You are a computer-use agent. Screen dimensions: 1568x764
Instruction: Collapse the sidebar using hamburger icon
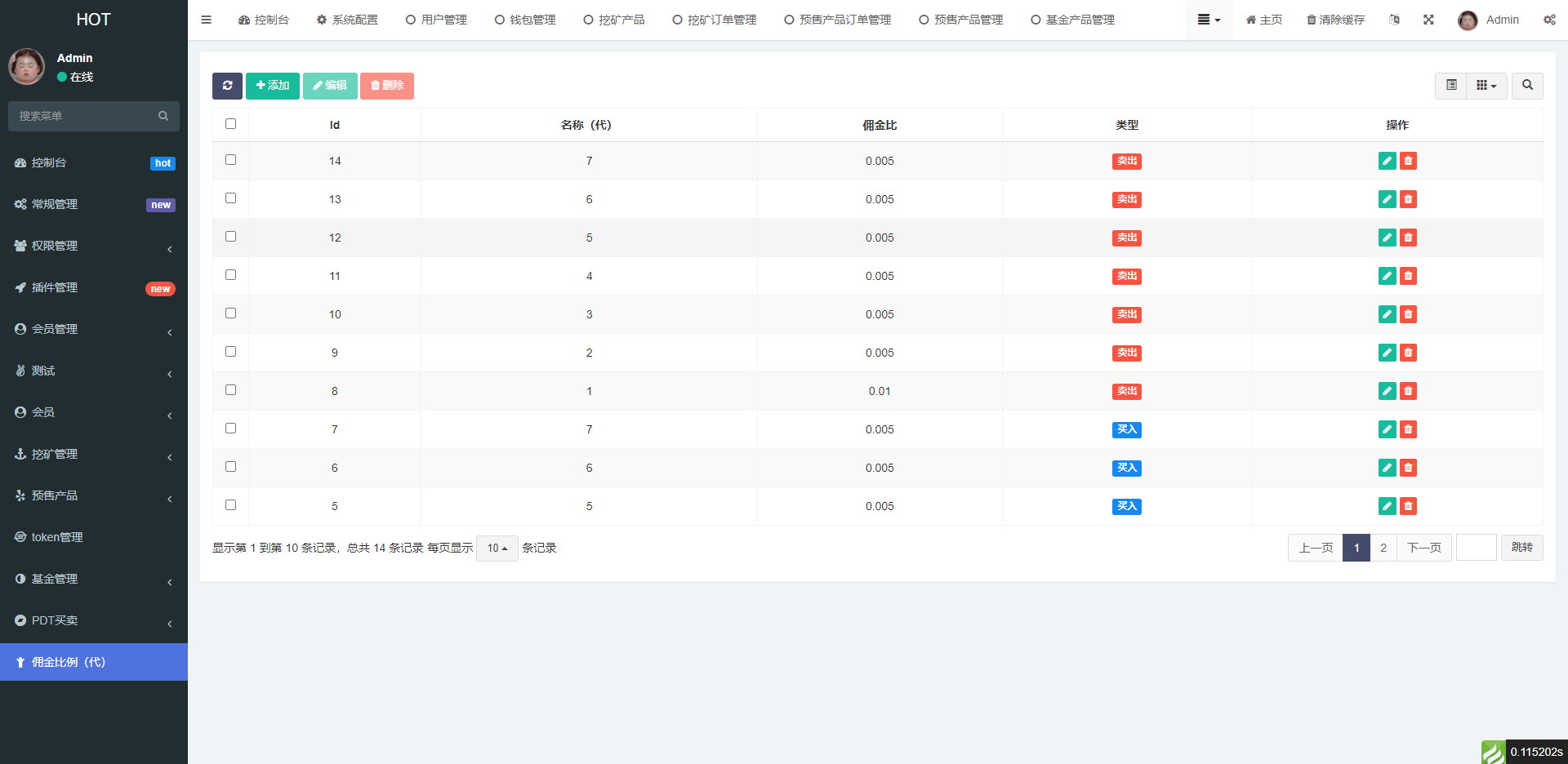pyautogui.click(x=207, y=20)
